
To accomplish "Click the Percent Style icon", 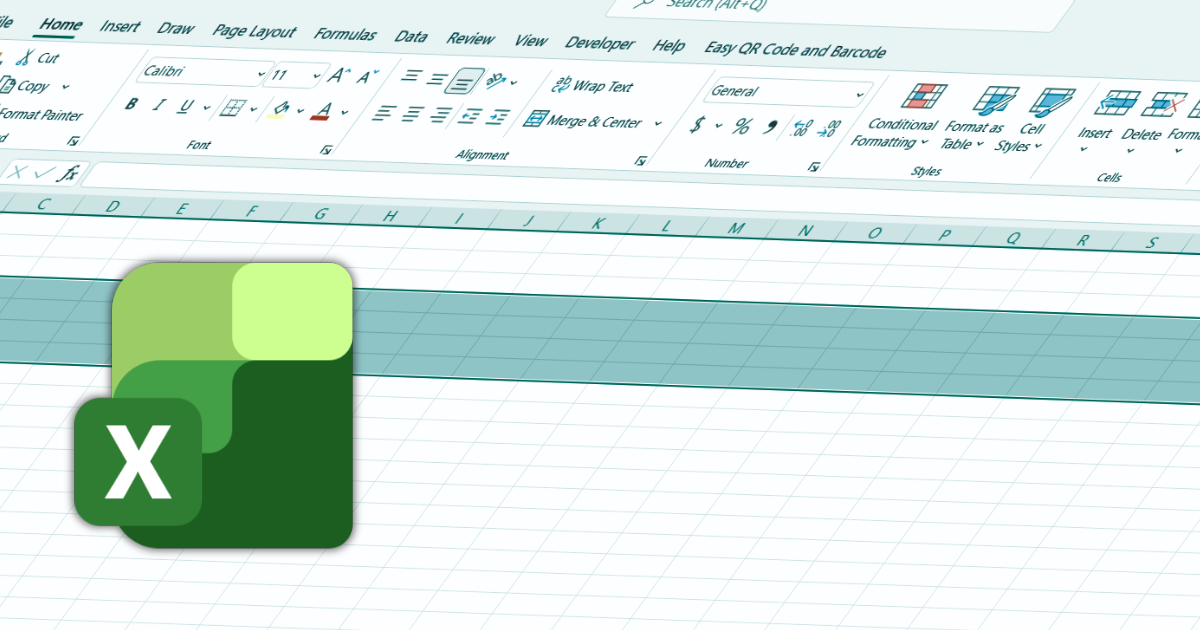I will tap(742, 127).
